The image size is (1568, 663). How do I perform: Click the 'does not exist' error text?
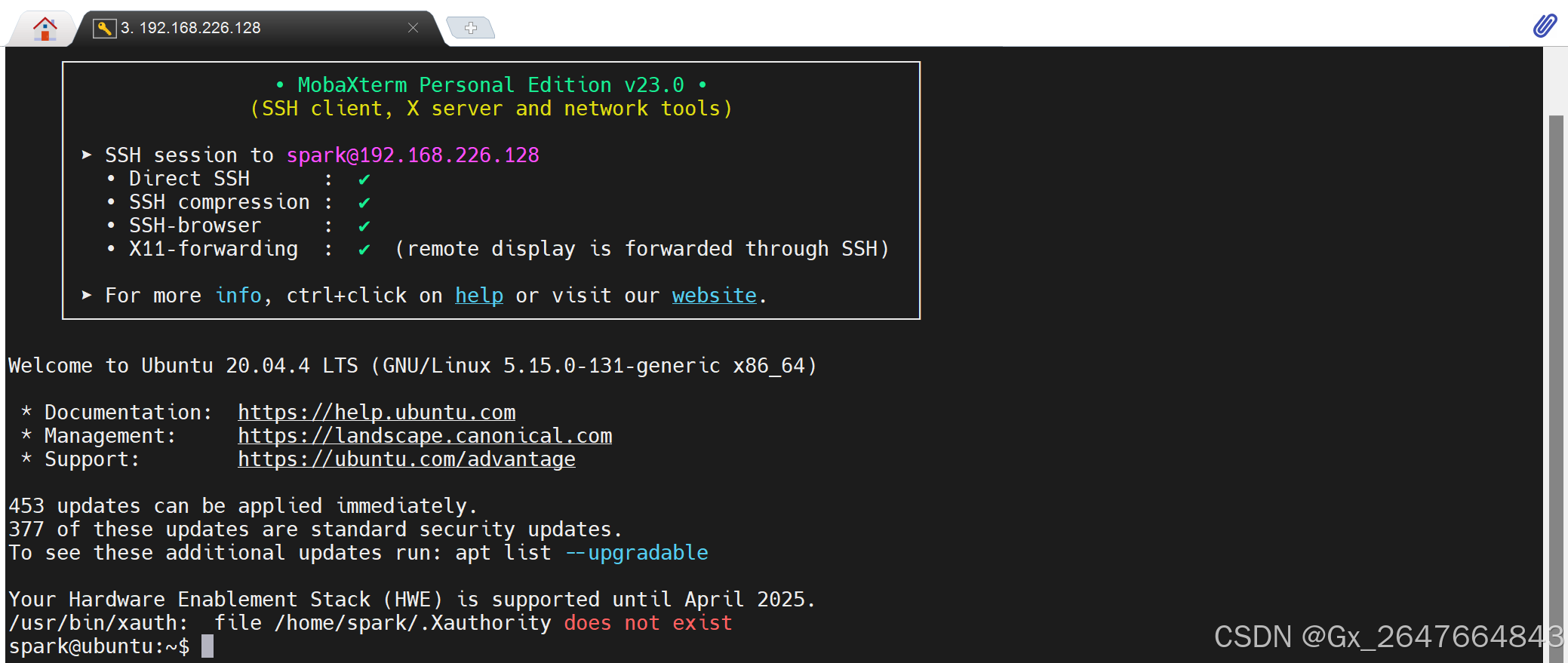[648, 623]
